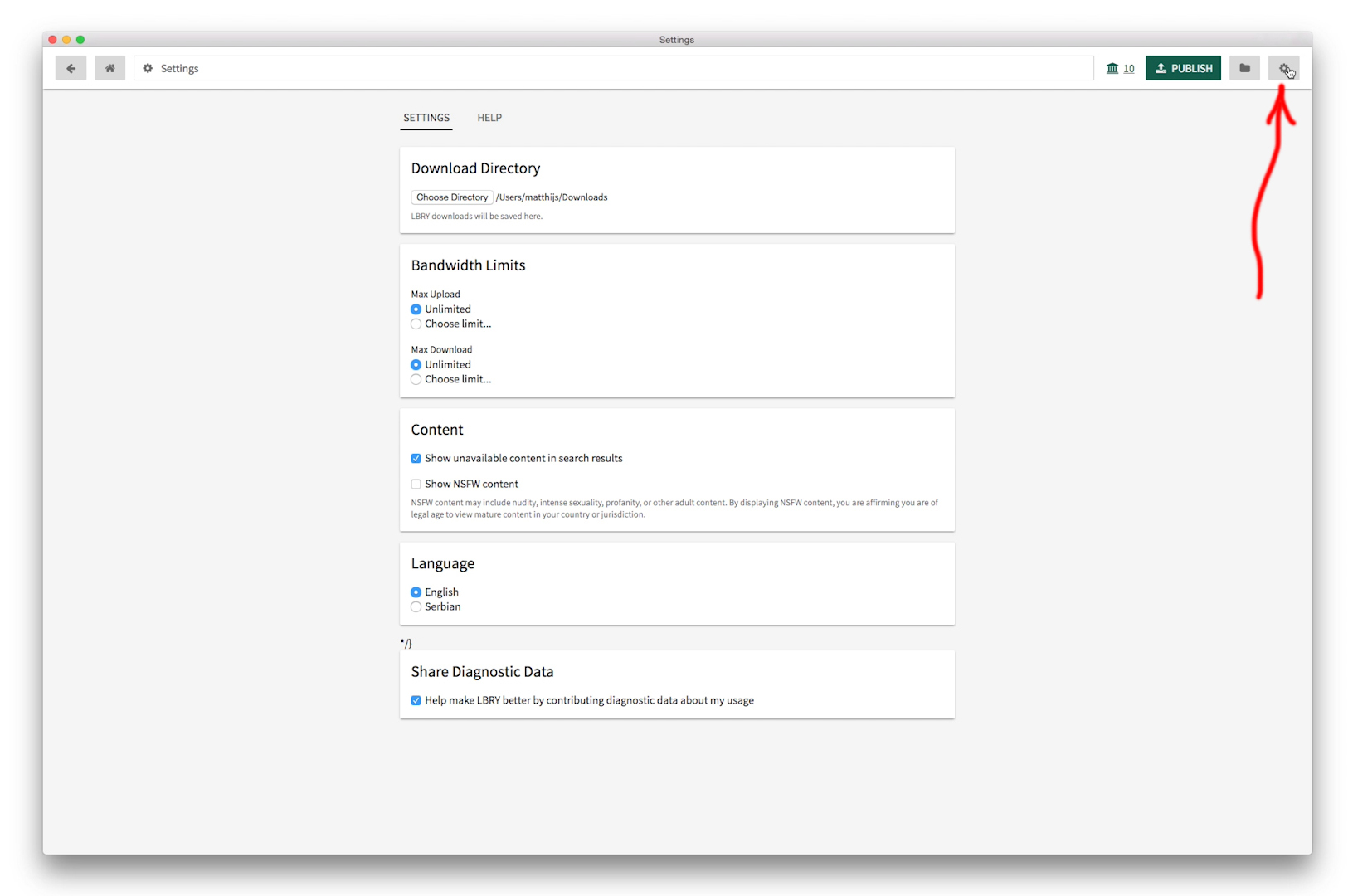
Task: Maximize window with green button
Action: tap(80, 40)
